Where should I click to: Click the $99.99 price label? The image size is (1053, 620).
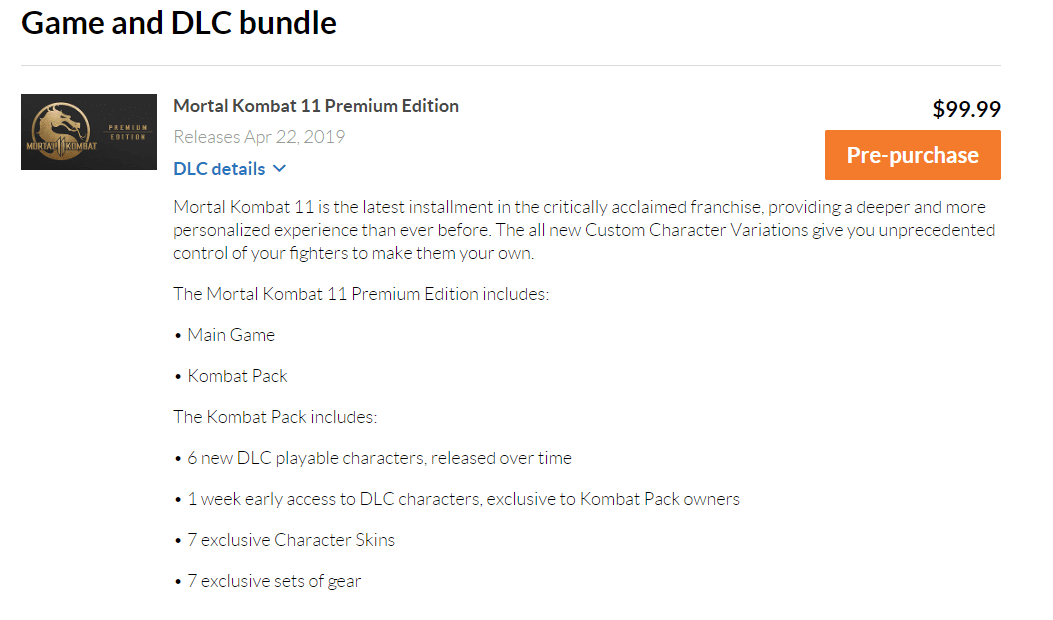point(966,109)
